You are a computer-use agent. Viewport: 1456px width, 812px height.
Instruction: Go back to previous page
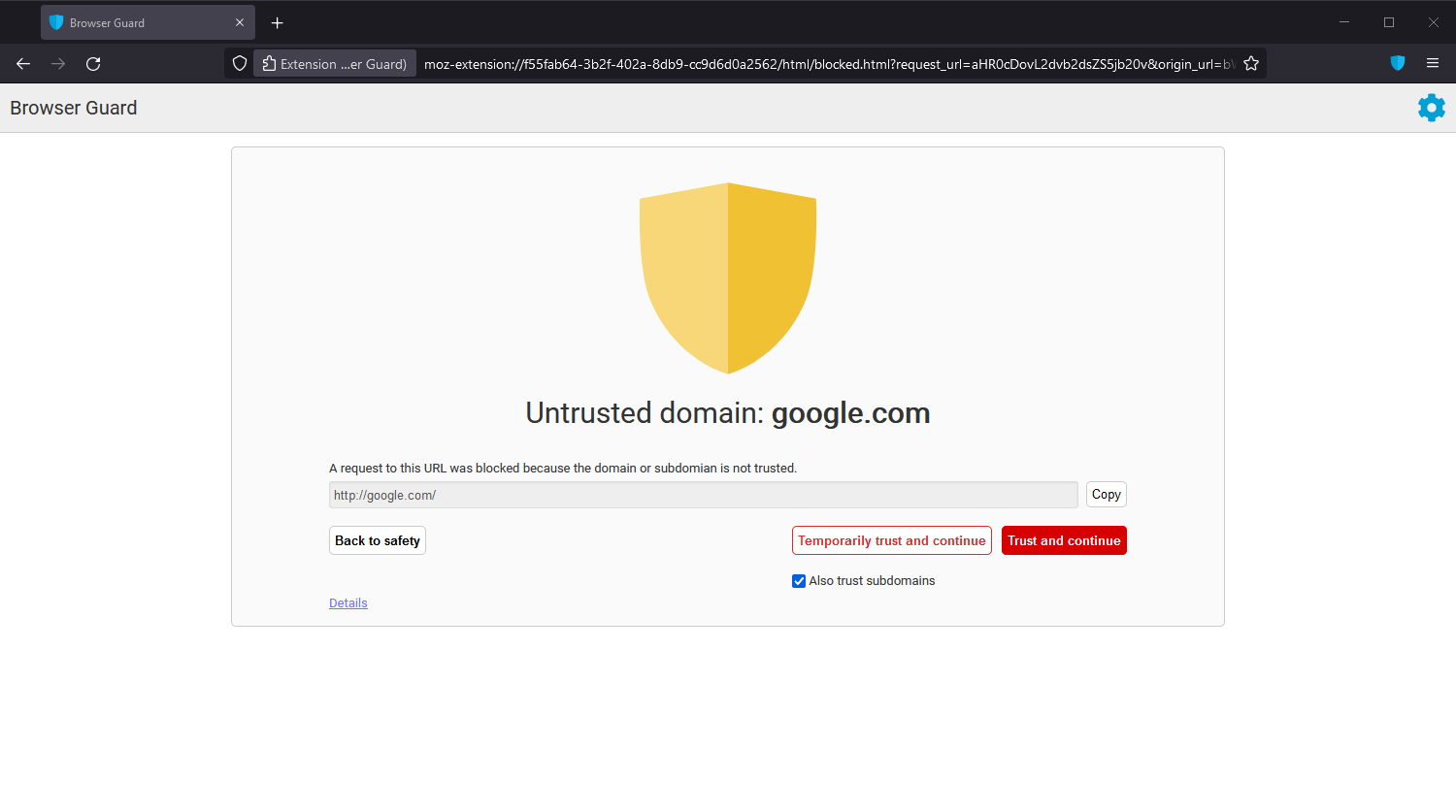coord(23,64)
